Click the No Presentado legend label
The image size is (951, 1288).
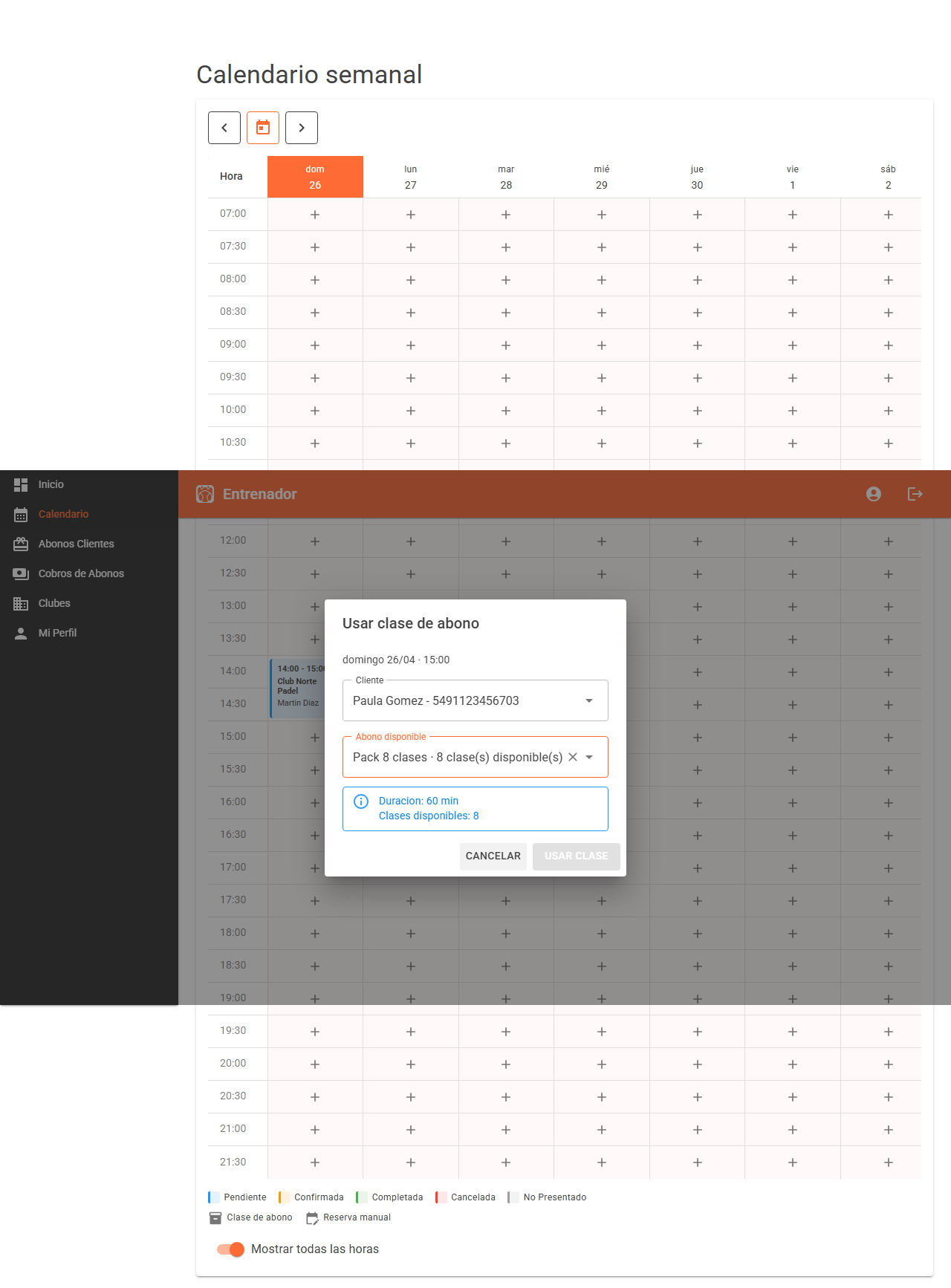tap(555, 1197)
